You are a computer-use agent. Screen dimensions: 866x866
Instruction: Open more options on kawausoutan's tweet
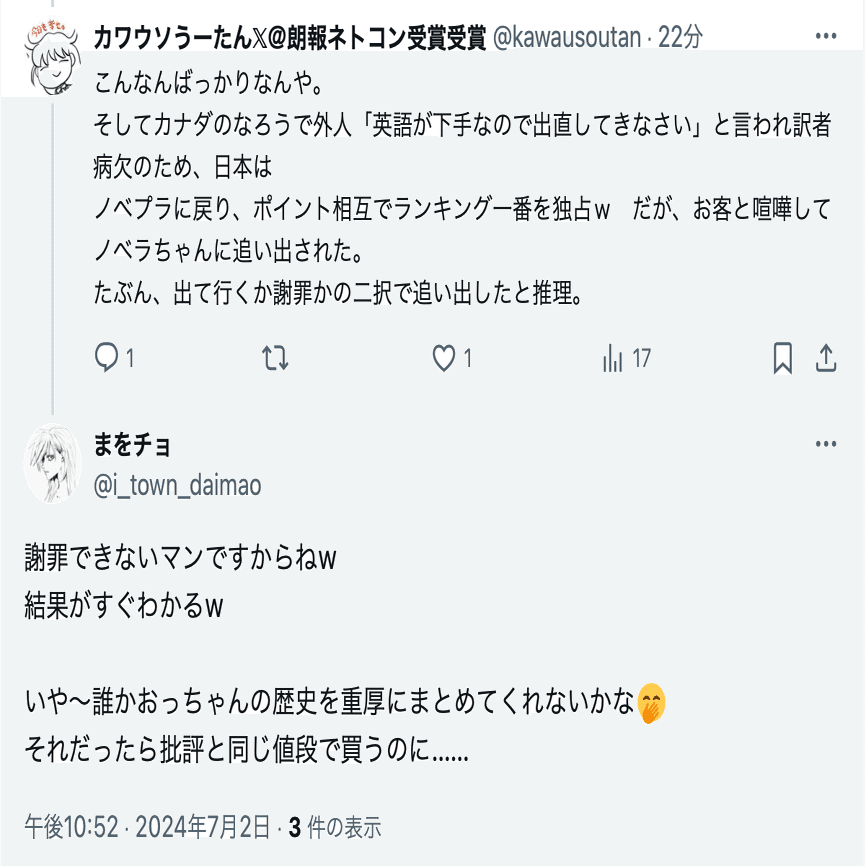click(826, 37)
